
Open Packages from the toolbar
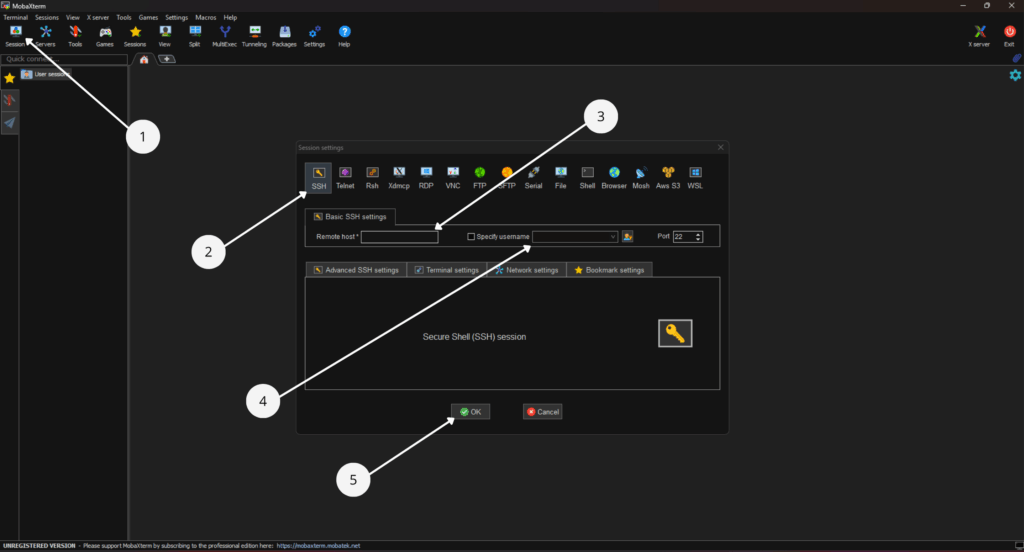(x=284, y=36)
